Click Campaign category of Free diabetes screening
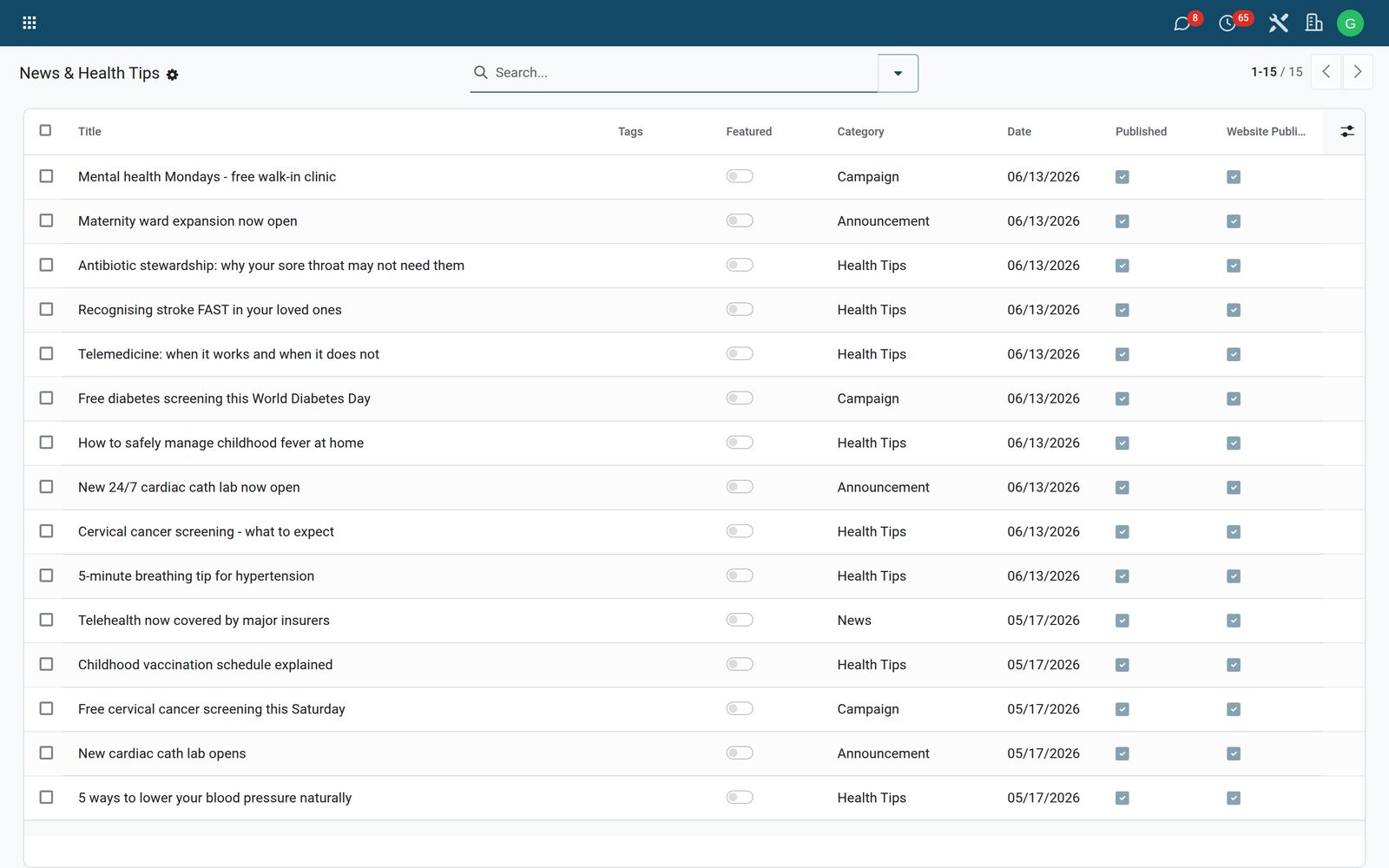 [868, 398]
